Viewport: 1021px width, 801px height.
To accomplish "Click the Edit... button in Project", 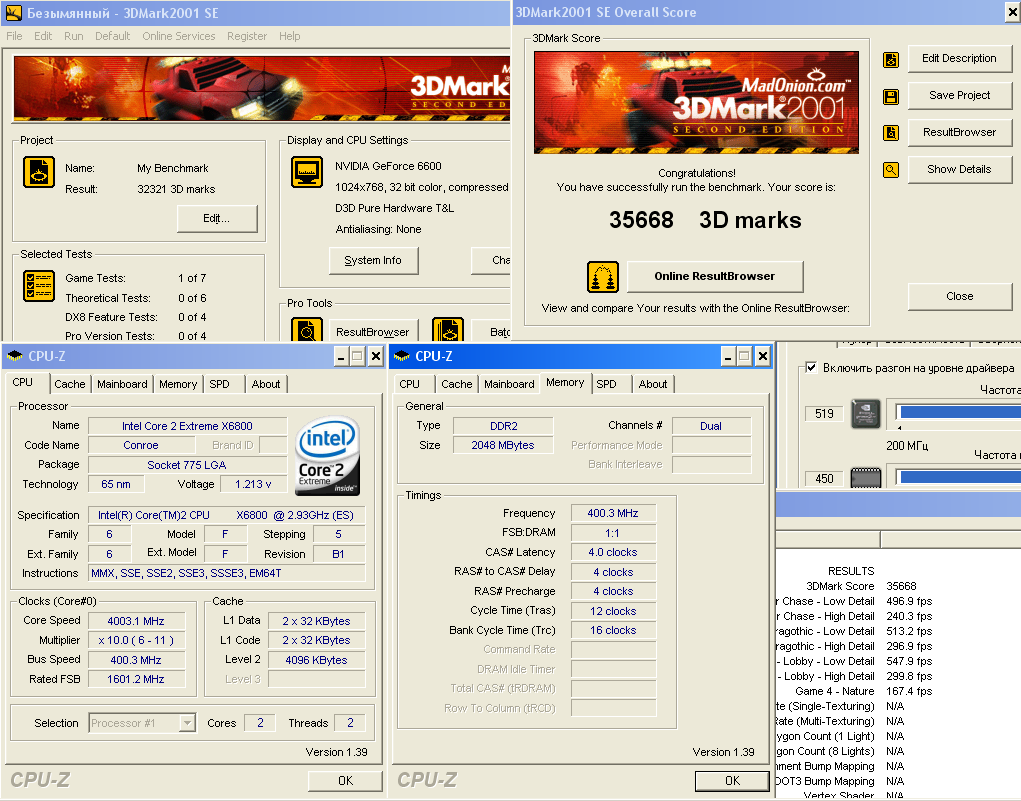I will [x=217, y=218].
